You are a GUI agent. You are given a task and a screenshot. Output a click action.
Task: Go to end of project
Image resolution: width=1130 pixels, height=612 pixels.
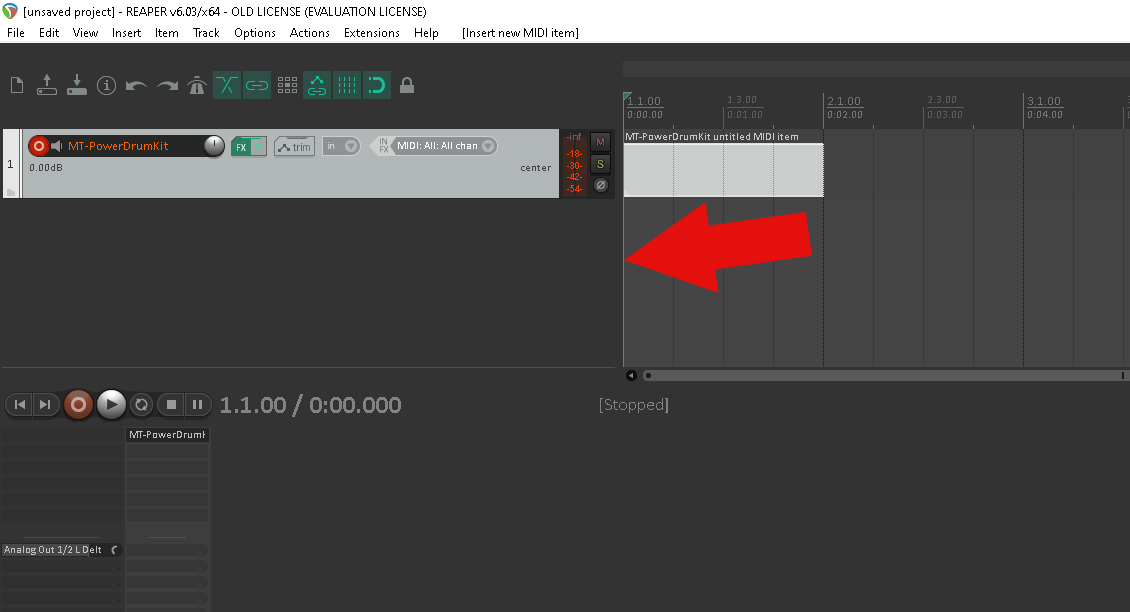[x=45, y=405]
